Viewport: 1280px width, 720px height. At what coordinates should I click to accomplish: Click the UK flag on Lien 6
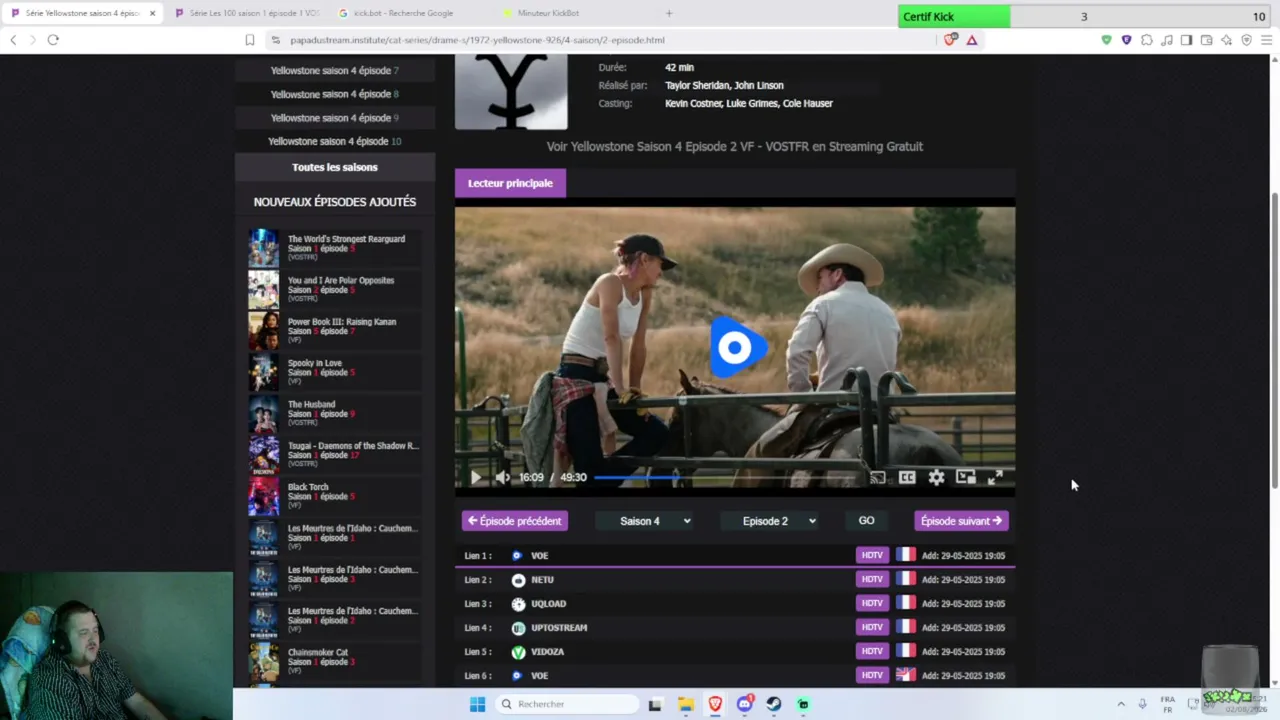pos(905,675)
